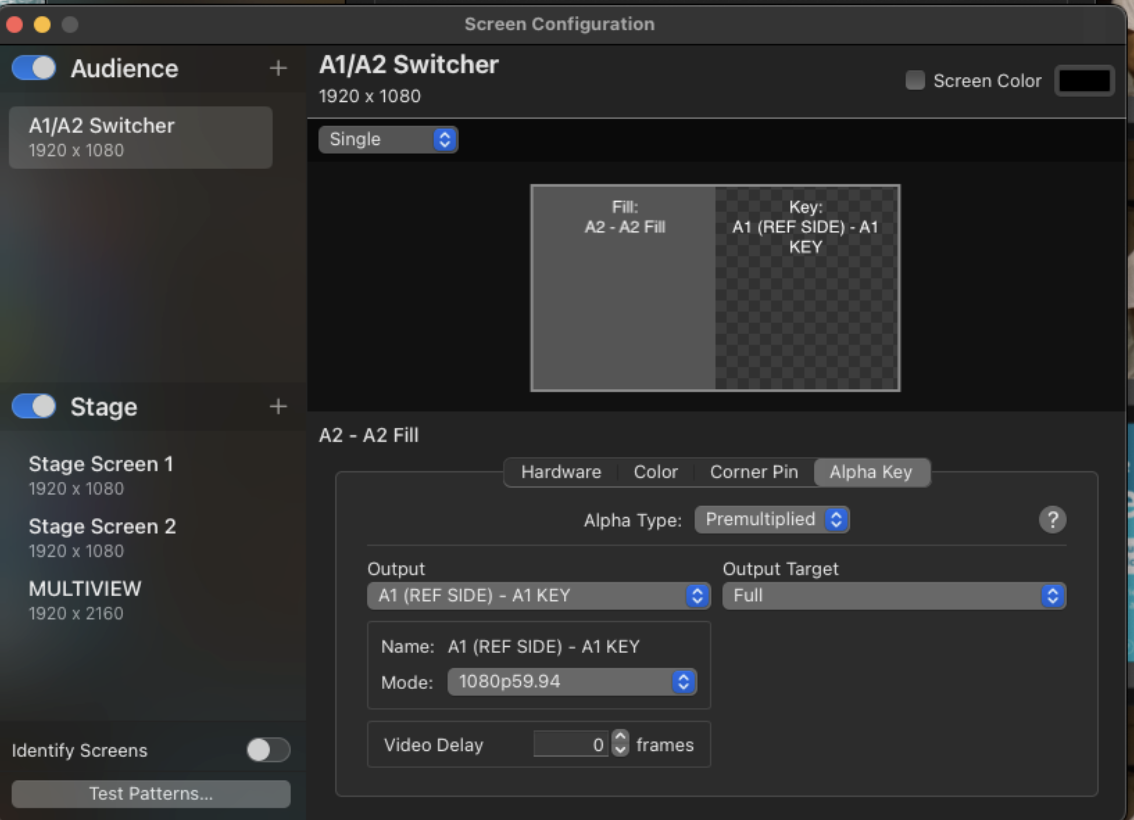The width and height of the screenshot is (1134, 820).
Task: Open the Output Target Full dropdown
Action: [894, 595]
